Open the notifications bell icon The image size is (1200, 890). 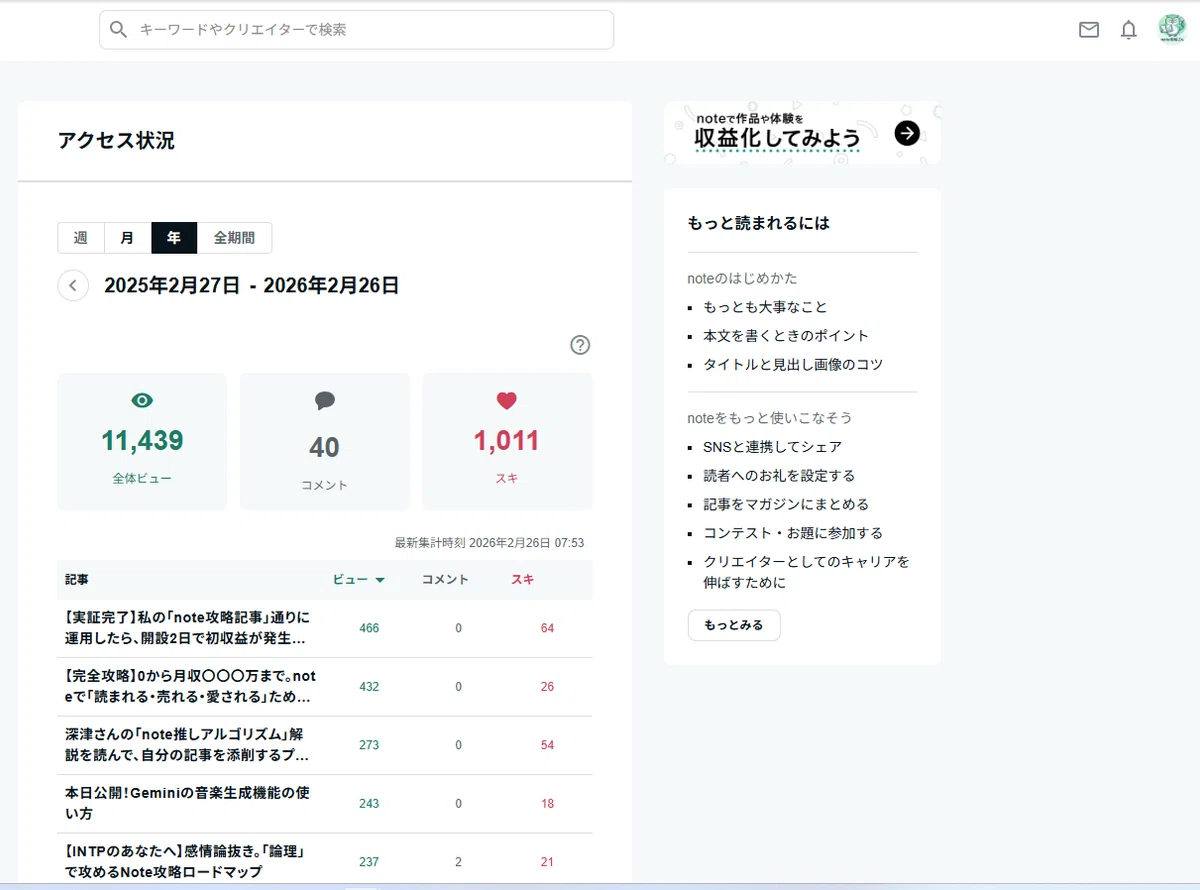[x=1129, y=30]
